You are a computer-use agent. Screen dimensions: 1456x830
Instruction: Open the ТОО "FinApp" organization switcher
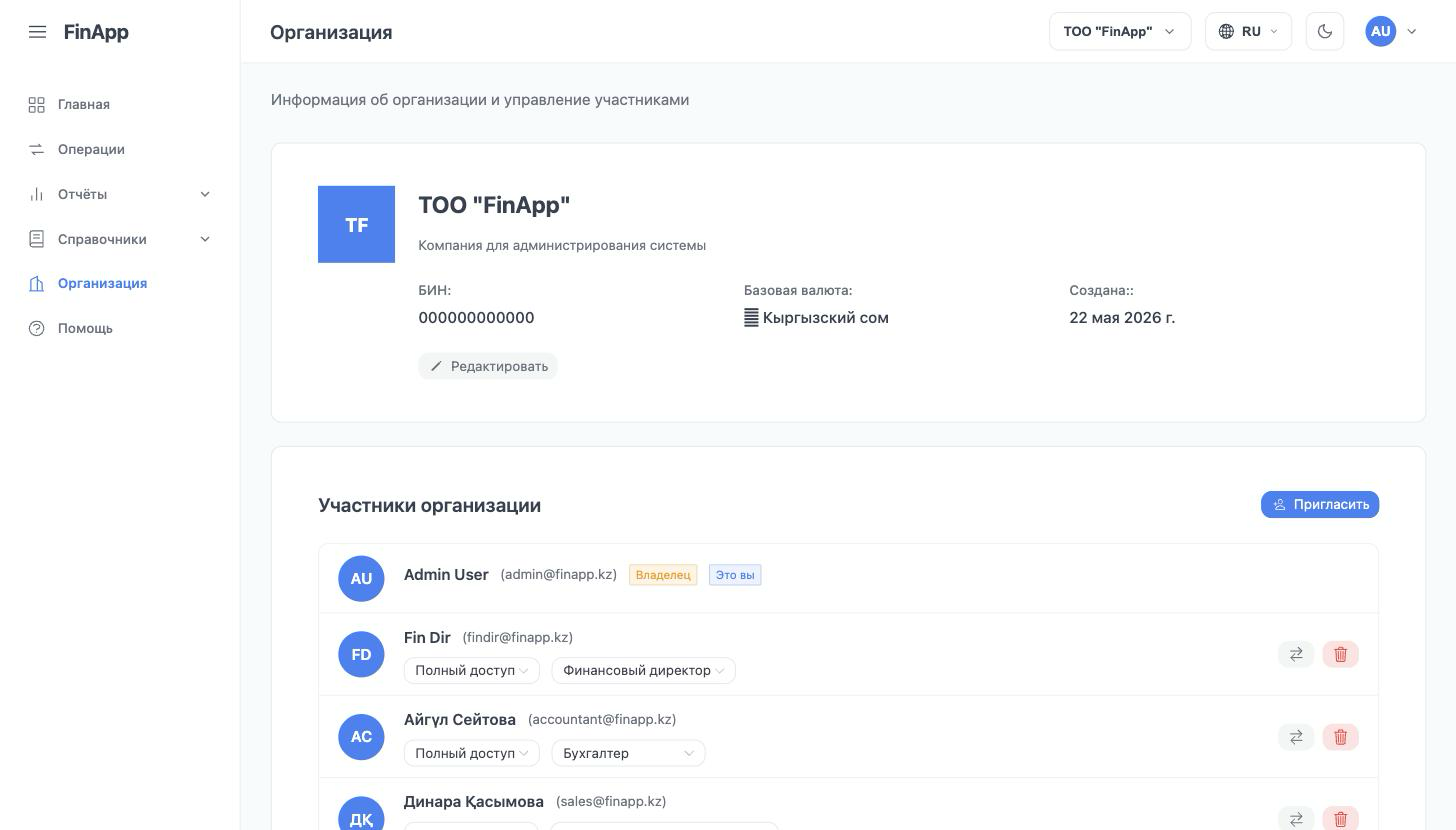1120,31
